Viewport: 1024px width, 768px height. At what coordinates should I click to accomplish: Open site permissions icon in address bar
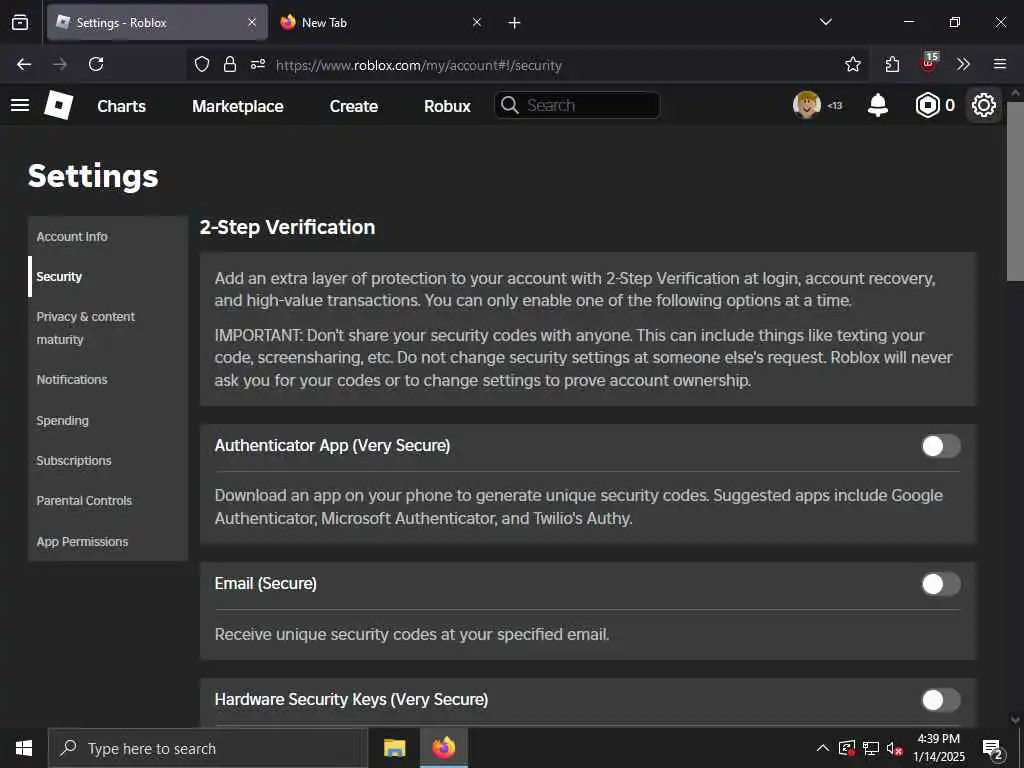(258, 64)
